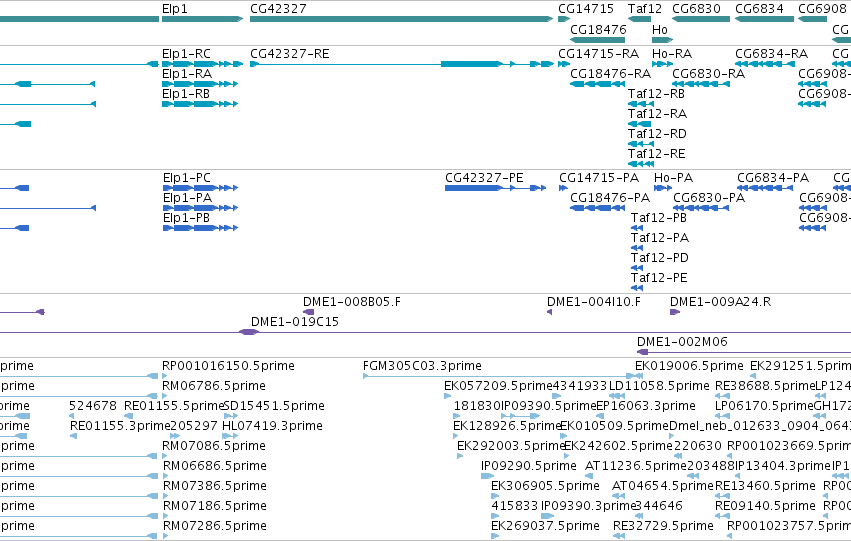Select the Elp1-PB protein feature
The image size is (851, 541).
click(x=200, y=228)
